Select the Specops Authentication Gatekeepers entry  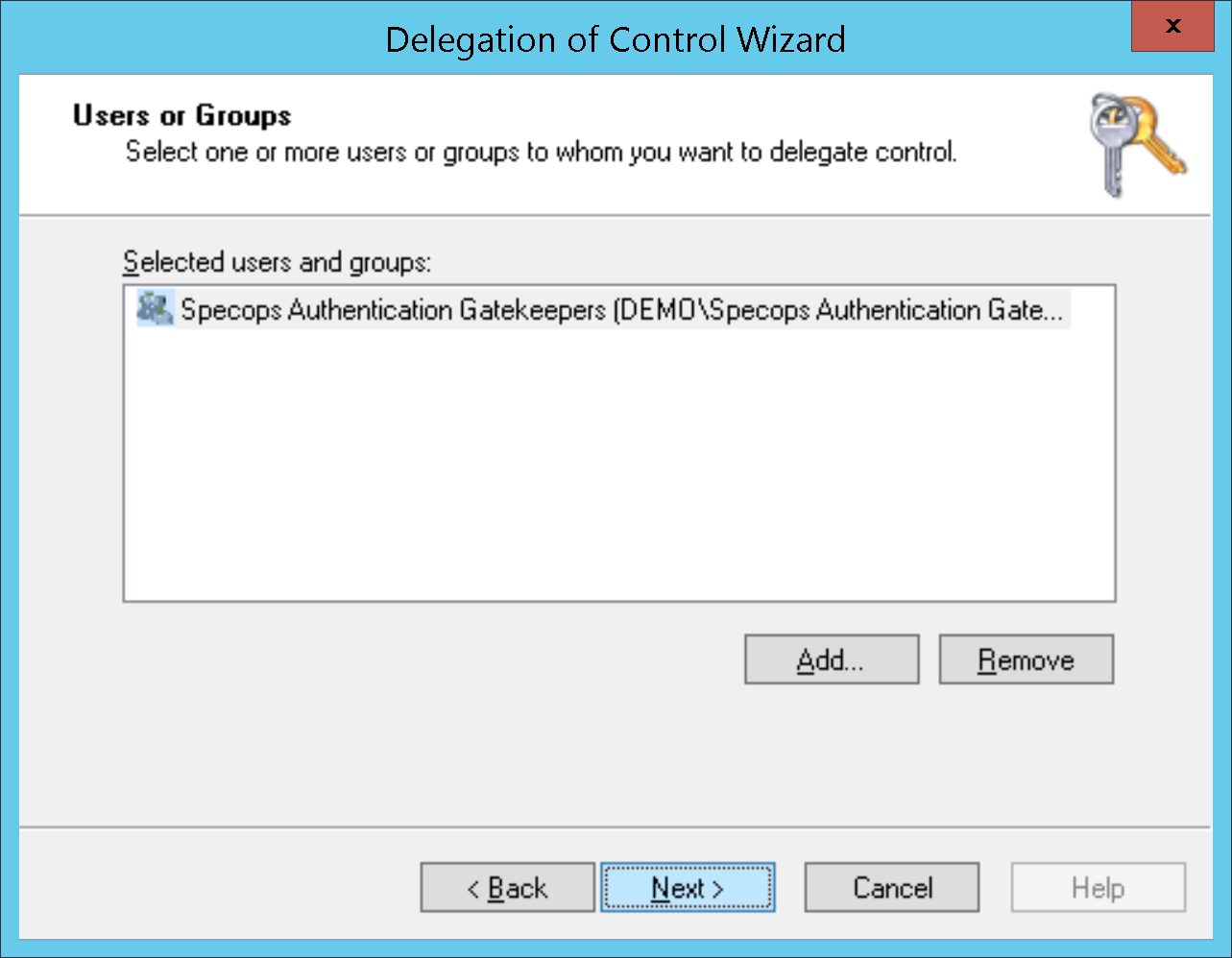603,310
